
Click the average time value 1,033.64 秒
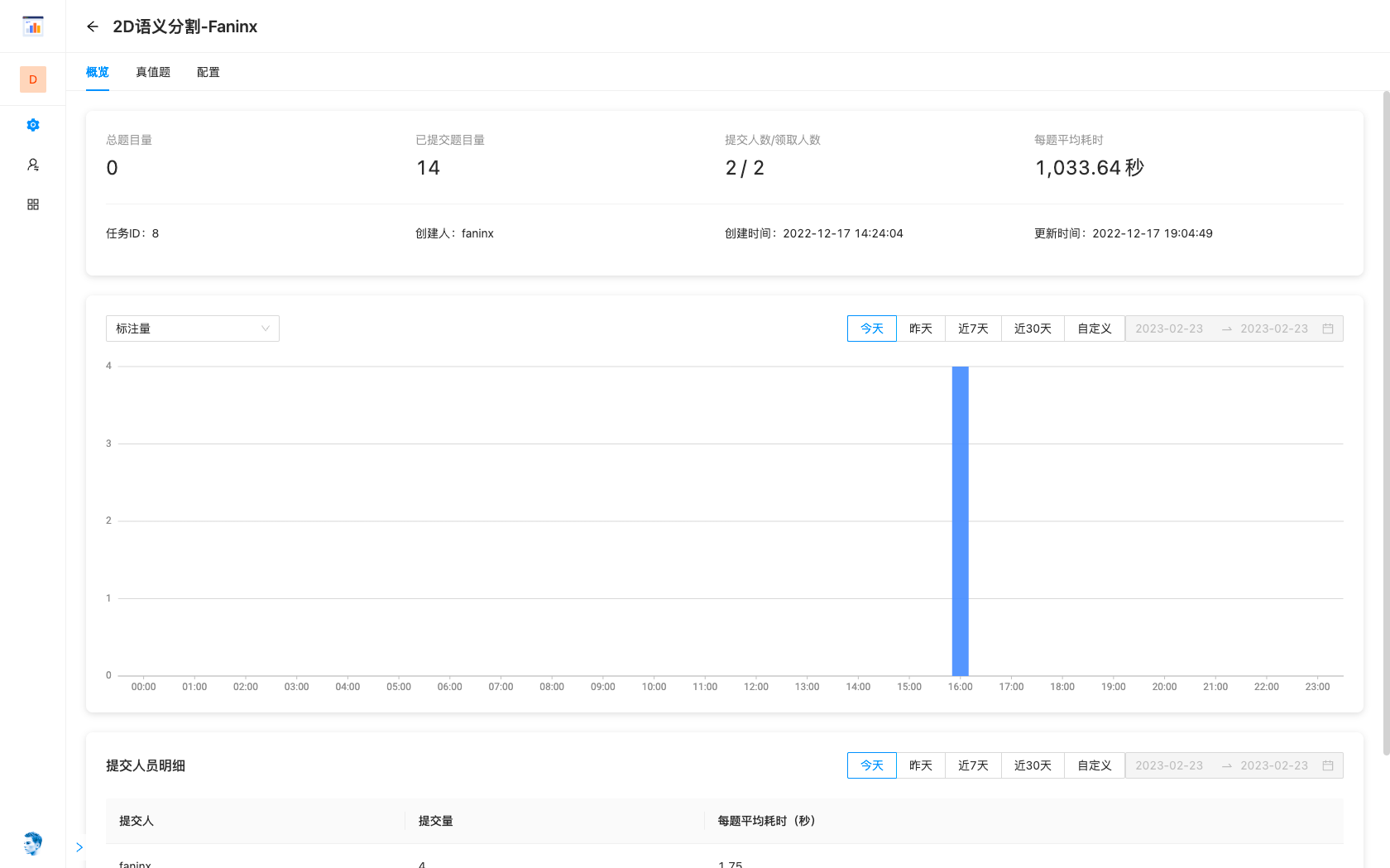point(1090,168)
